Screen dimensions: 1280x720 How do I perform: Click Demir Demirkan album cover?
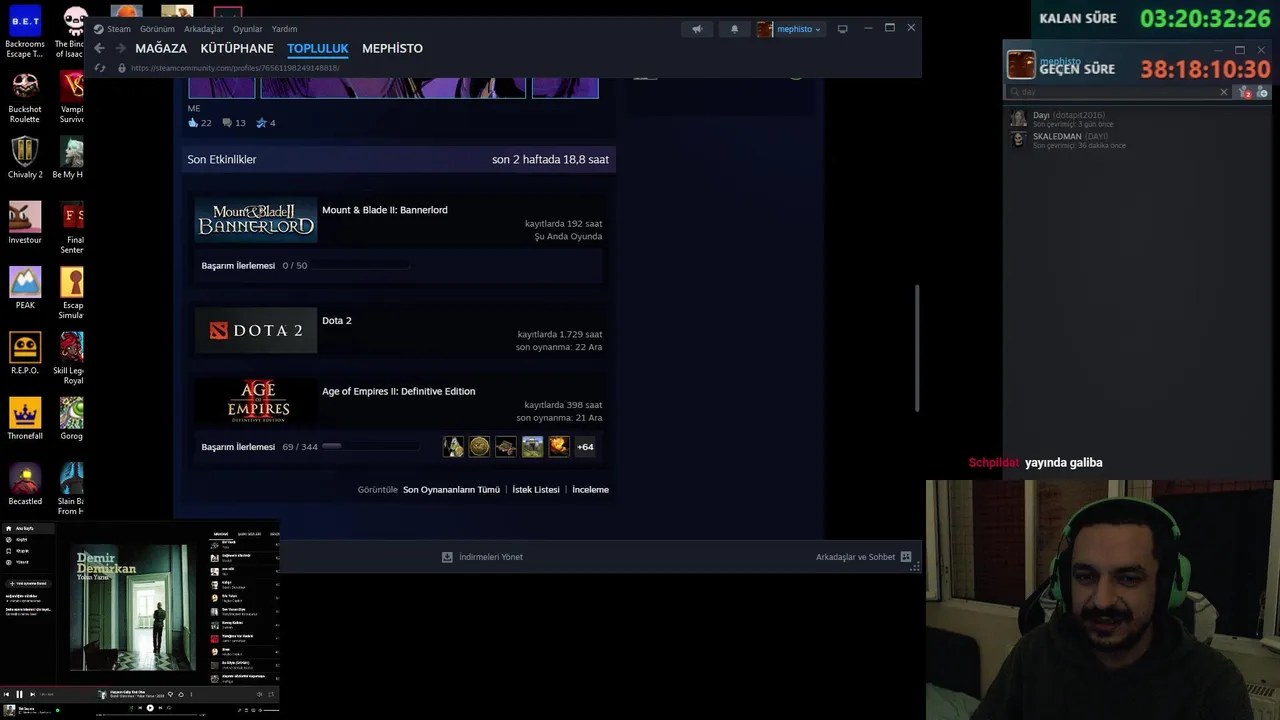133,607
